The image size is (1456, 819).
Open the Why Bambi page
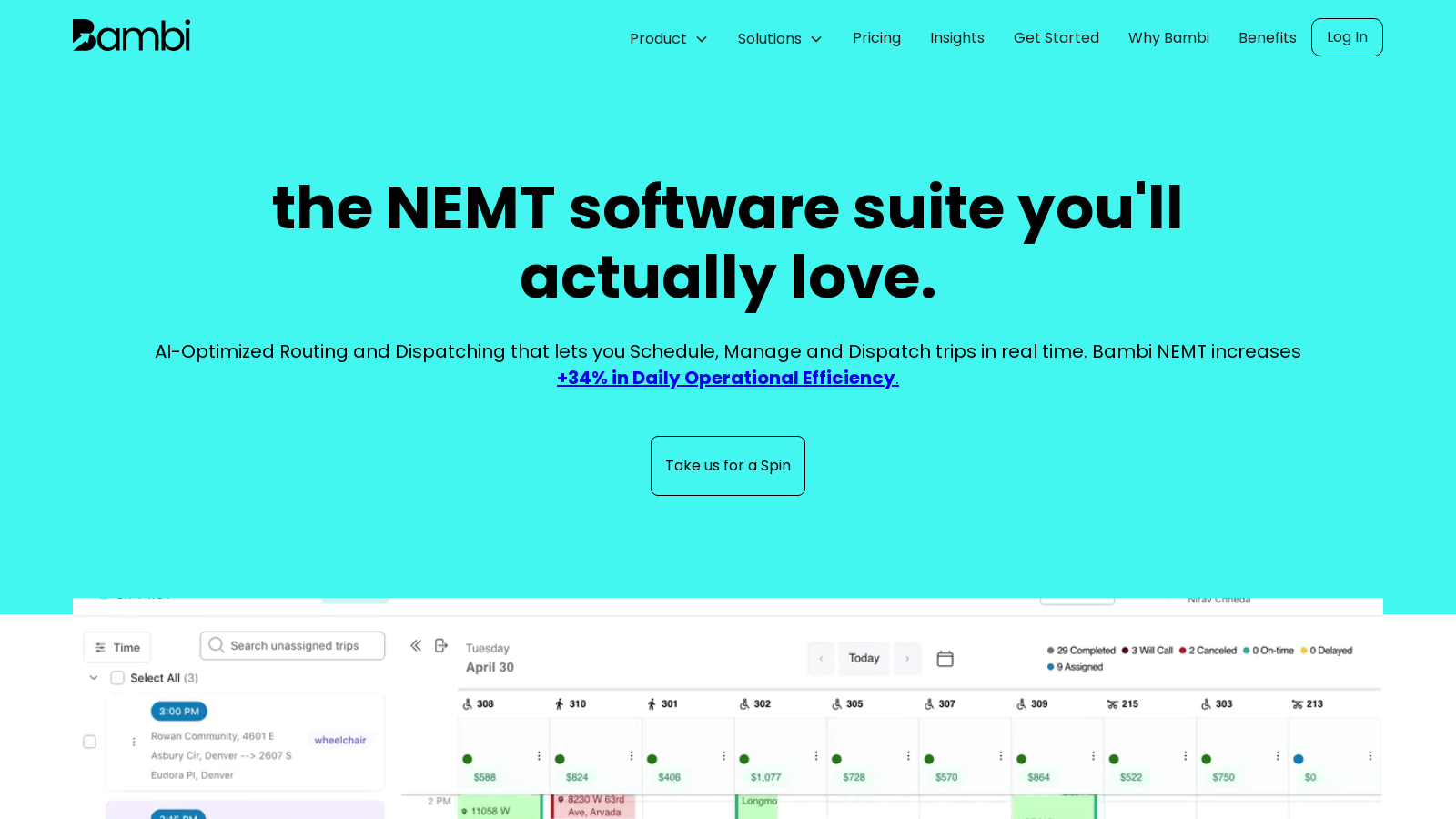click(x=1168, y=37)
